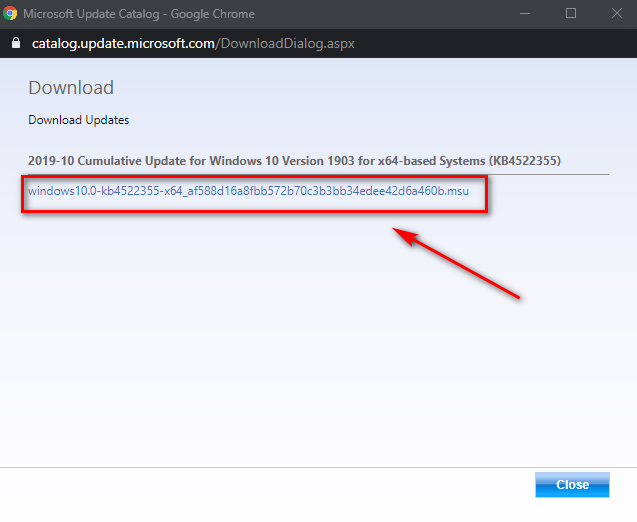
Task: Click the Download heading
Action: pyautogui.click(x=71, y=88)
